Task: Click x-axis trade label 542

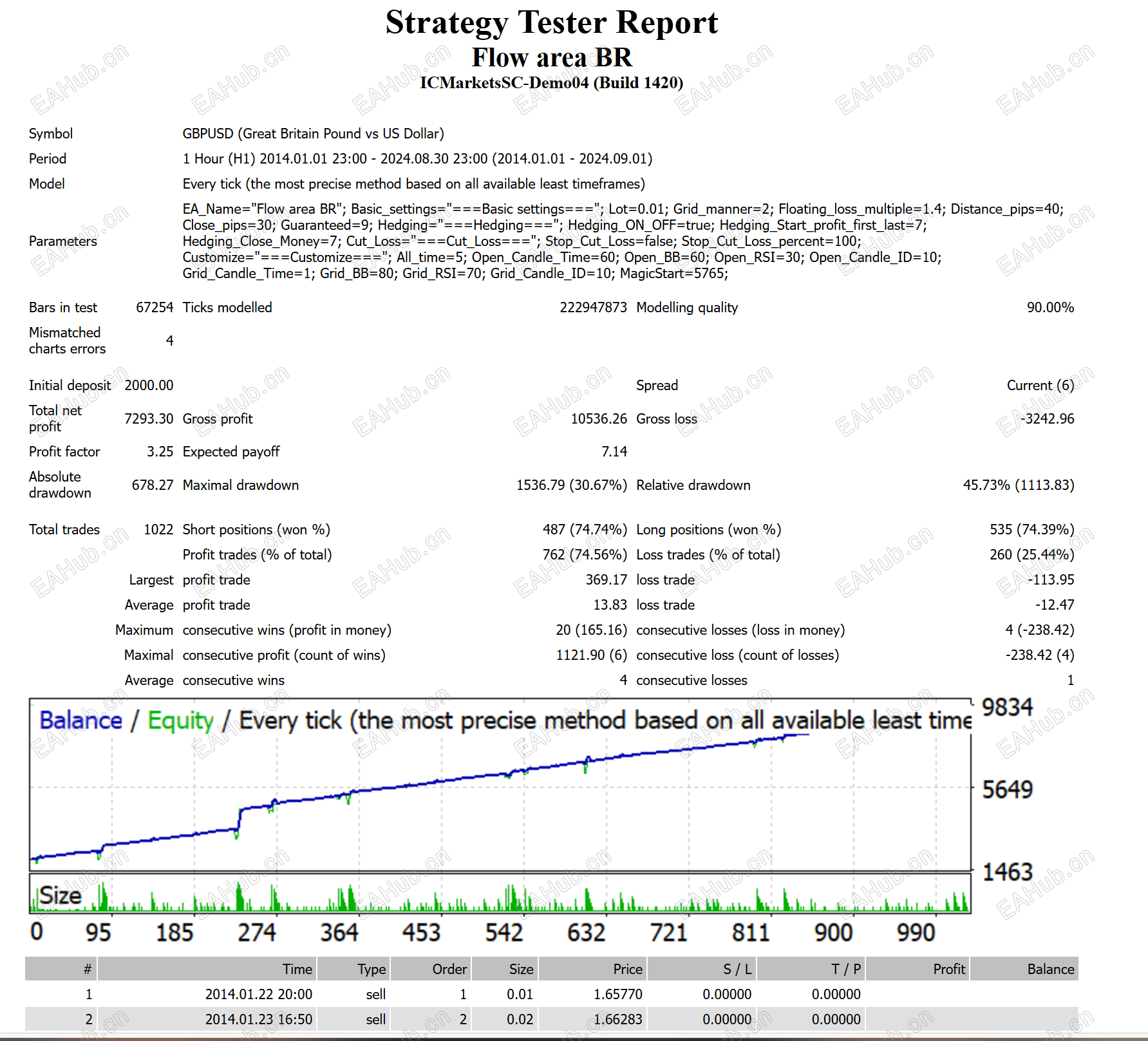Action: [503, 932]
